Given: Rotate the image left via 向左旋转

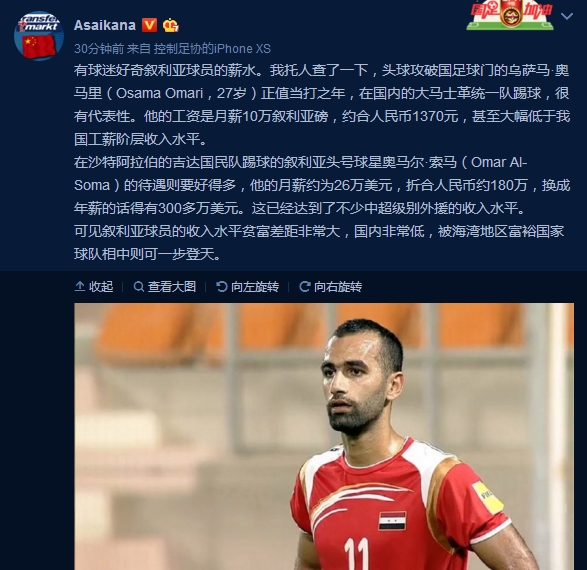Looking at the screenshot, I should 255,287.
